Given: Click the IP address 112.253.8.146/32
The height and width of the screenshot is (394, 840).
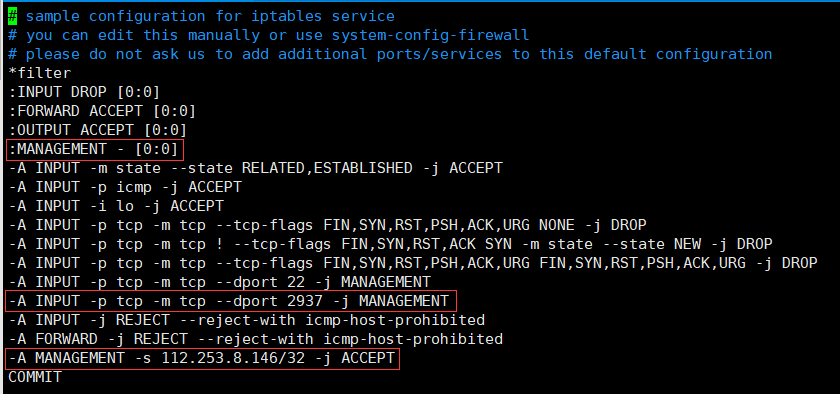Looking at the screenshot, I should pos(233,358).
